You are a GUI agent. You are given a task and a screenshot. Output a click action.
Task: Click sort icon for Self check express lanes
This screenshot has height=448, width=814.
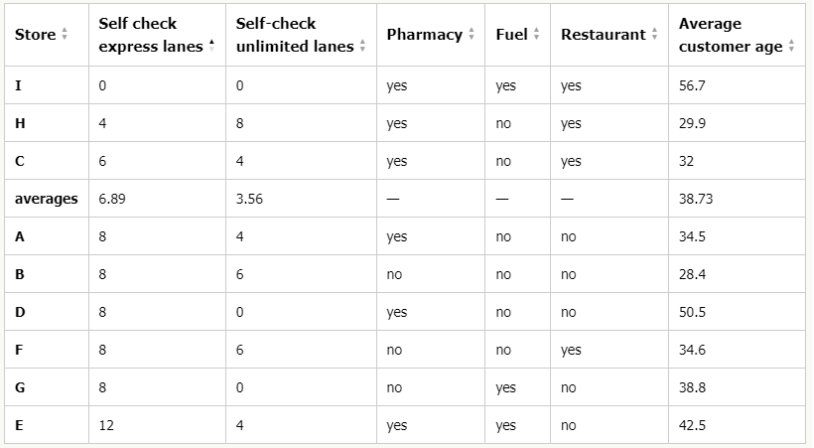(211, 46)
